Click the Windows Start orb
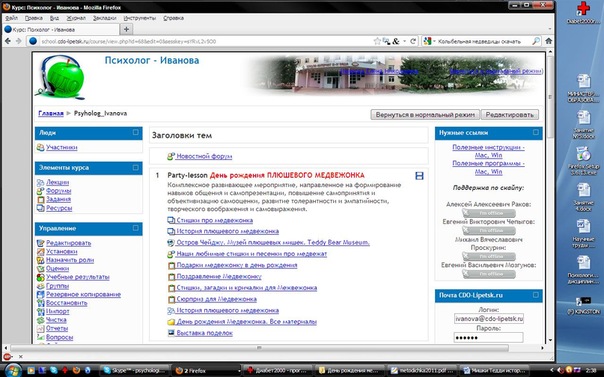 13,370
